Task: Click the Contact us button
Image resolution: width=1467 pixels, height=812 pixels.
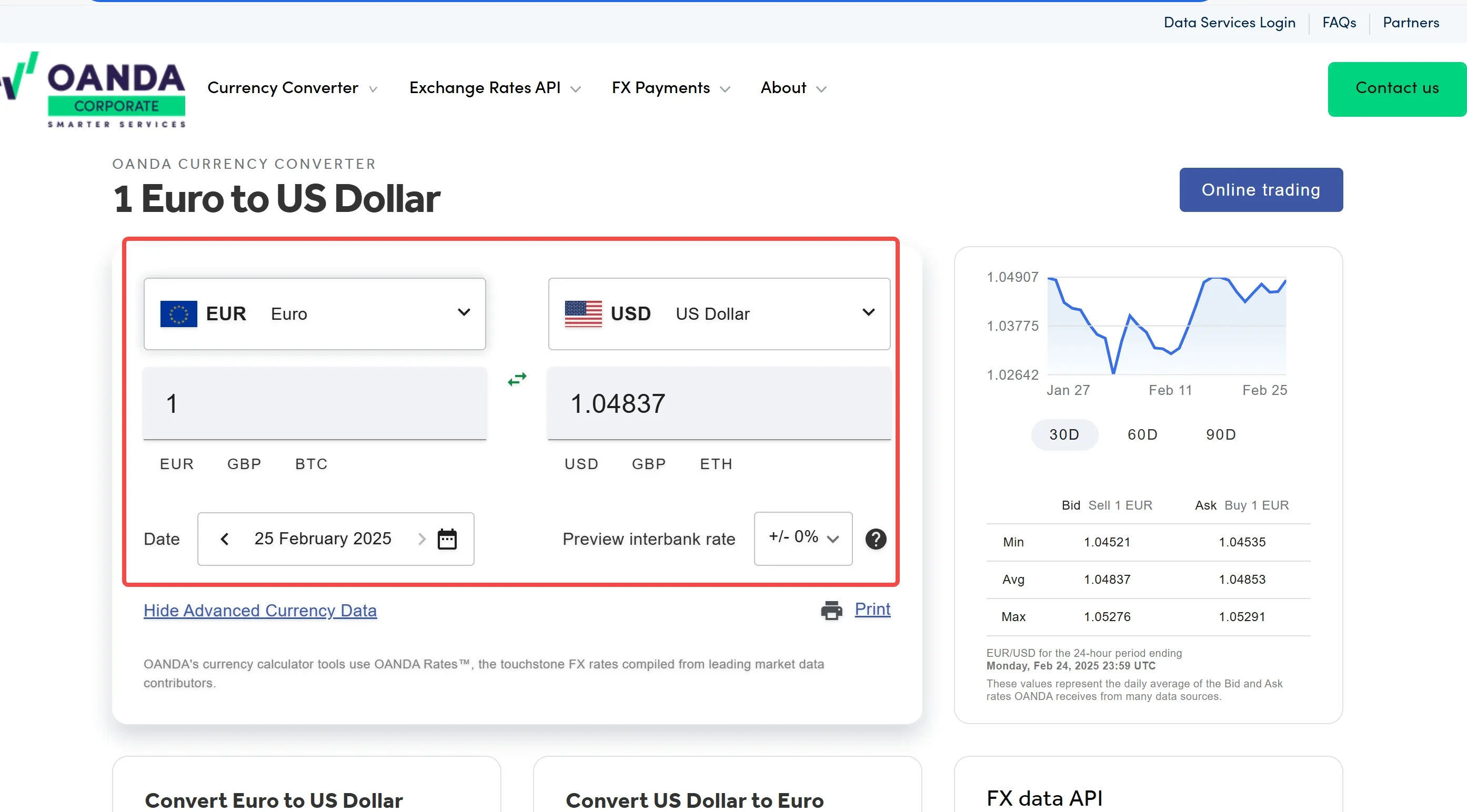Action: click(x=1397, y=89)
